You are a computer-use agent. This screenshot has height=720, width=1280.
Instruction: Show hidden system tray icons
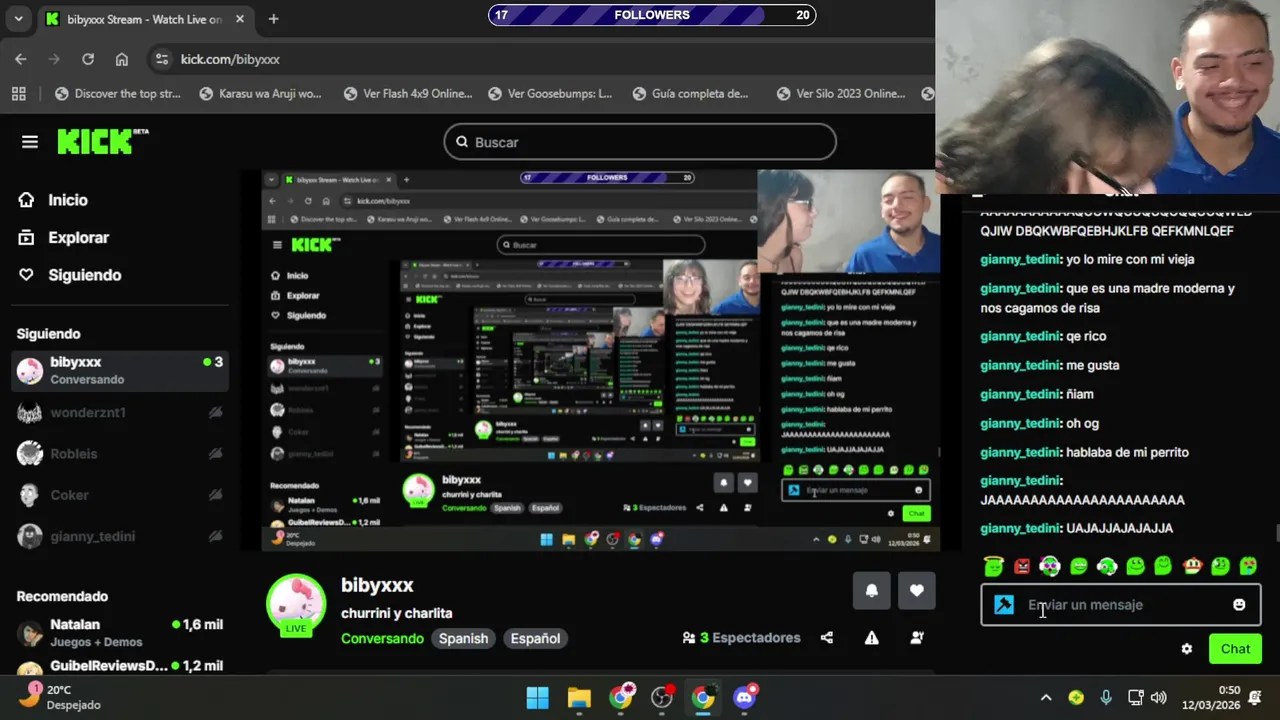[x=1046, y=698]
